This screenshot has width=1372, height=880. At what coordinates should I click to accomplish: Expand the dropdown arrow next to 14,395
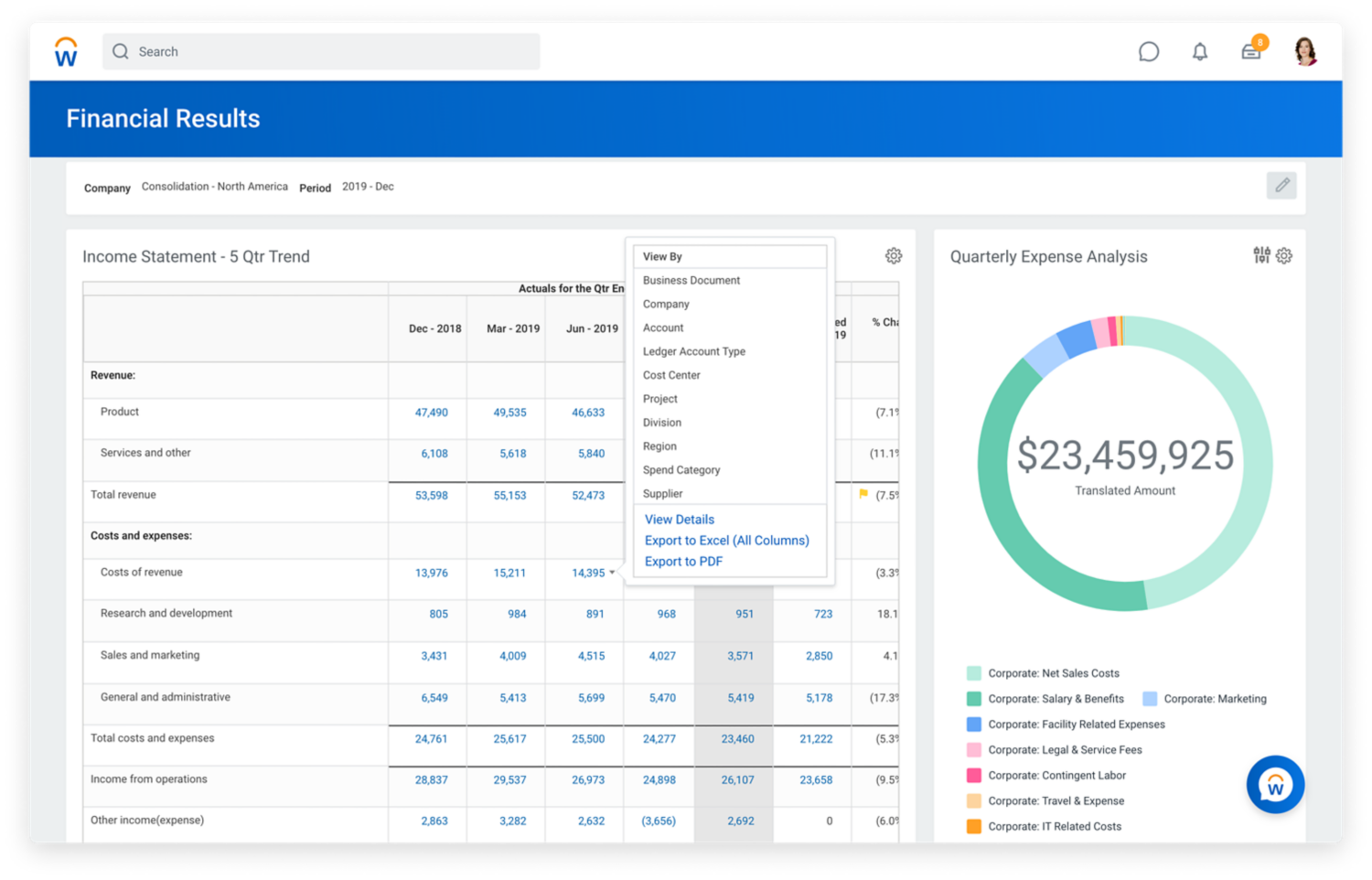pos(613,573)
